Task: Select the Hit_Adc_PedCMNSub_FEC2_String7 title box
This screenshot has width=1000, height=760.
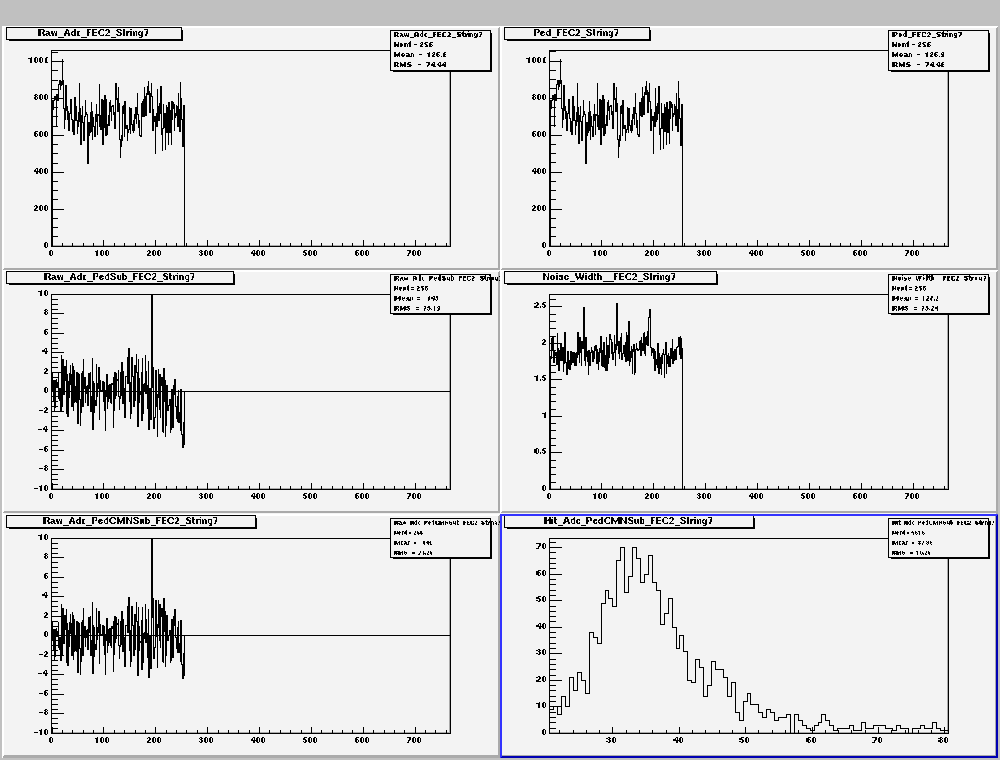Action: pyautogui.click(x=629, y=522)
